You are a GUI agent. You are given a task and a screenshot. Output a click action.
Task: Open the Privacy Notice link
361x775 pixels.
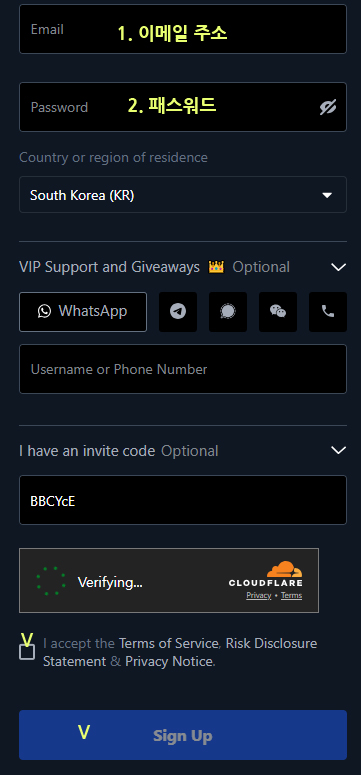(169, 661)
